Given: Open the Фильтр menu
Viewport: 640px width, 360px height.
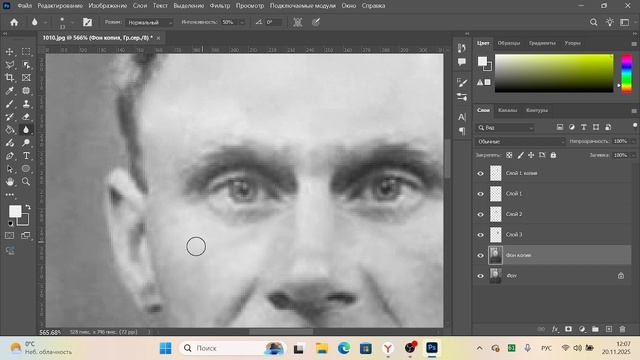Looking at the screenshot, I should click(x=220, y=6).
